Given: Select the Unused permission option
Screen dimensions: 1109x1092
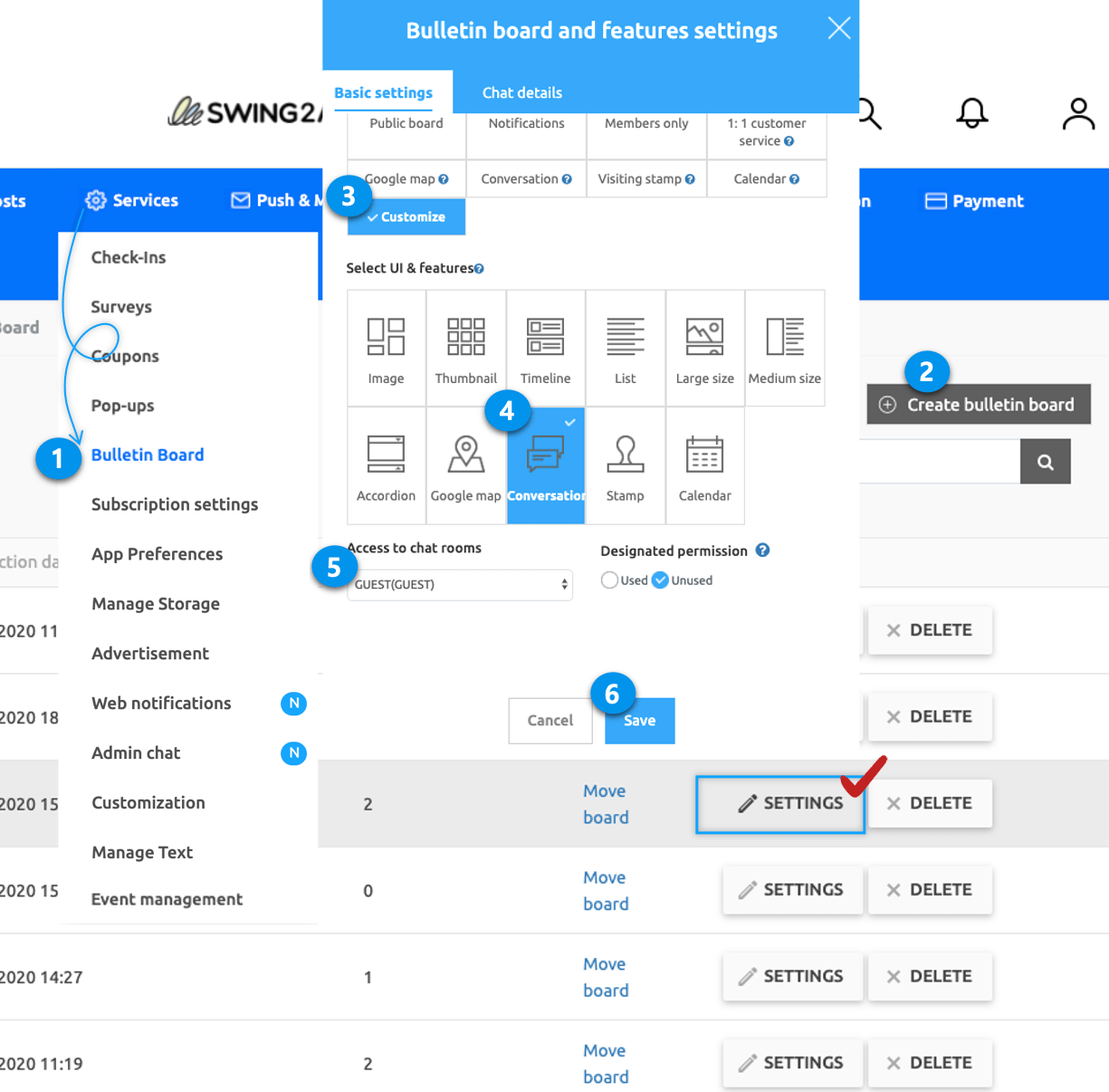Looking at the screenshot, I should (x=661, y=580).
